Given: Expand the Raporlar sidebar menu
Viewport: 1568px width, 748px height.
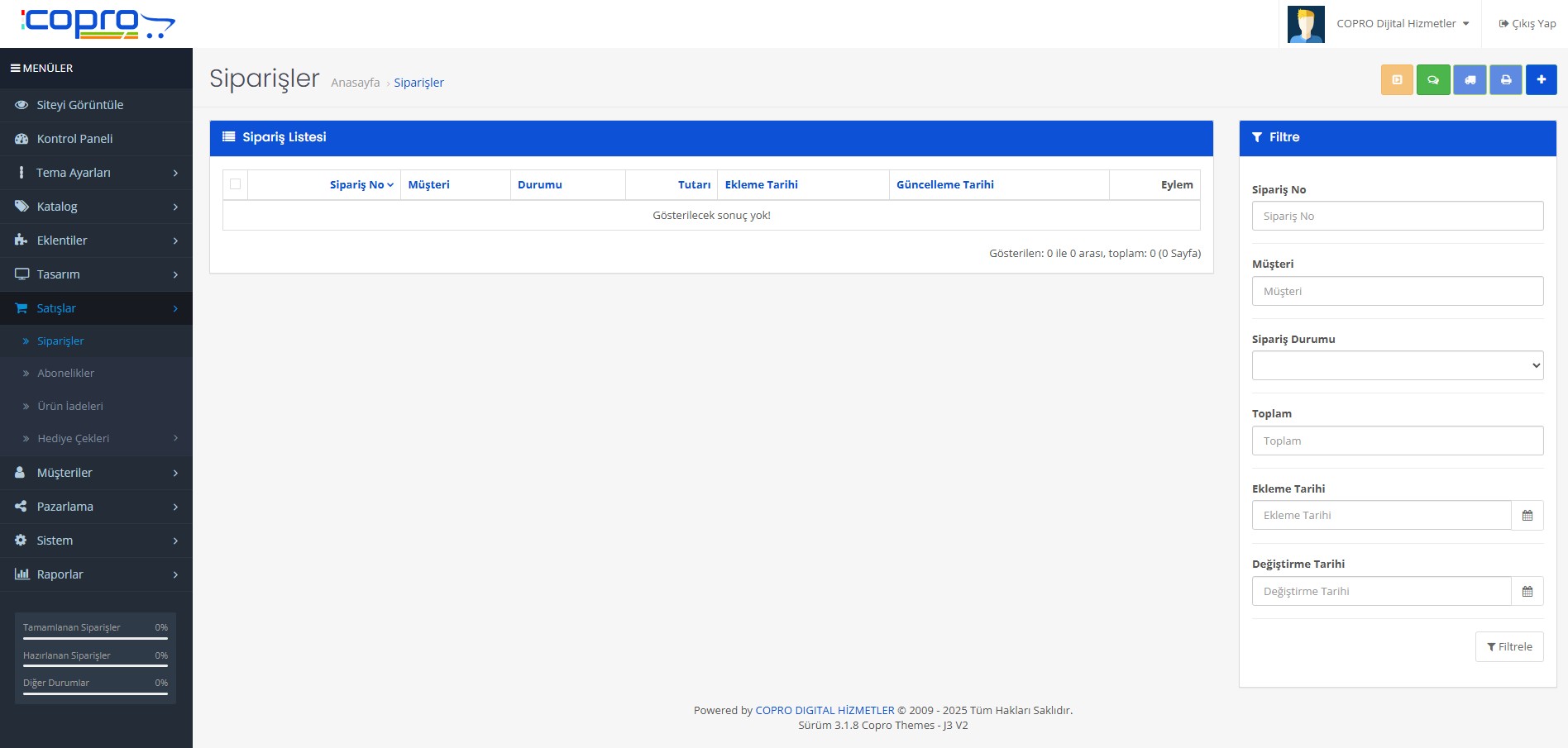Looking at the screenshot, I should [96, 574].
